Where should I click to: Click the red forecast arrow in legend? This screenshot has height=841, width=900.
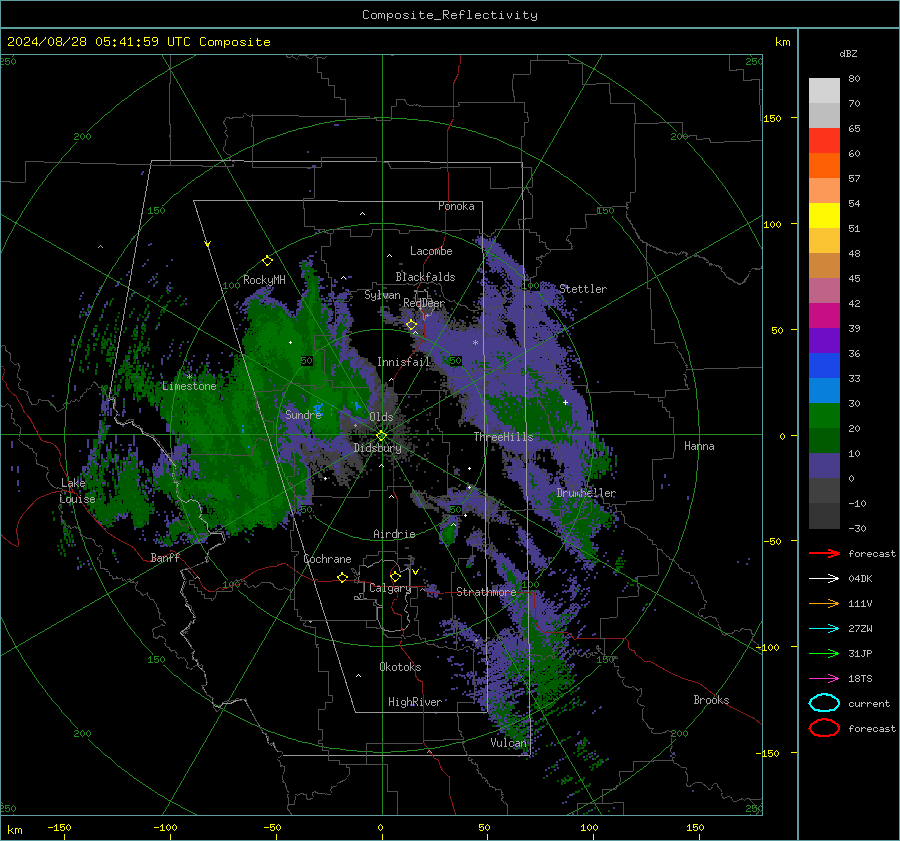824,553
